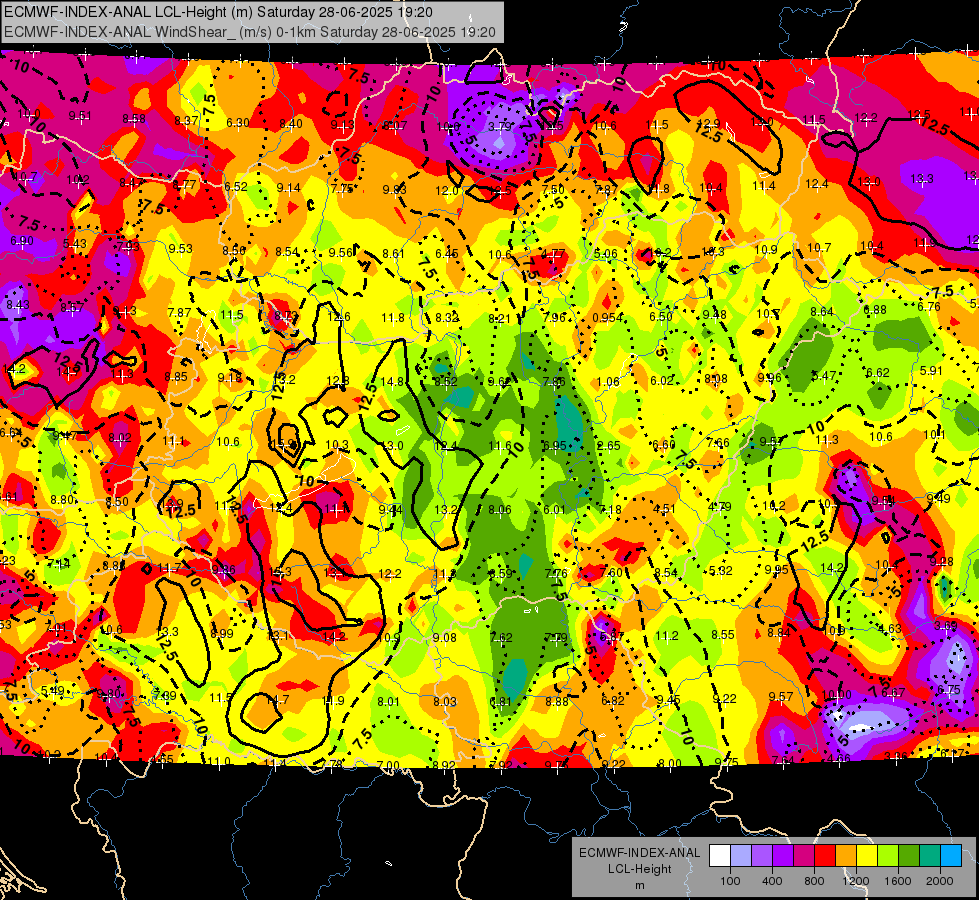This screenshot has width=979, height=900.
Task: Click the wind shear value '9.45'
Action: click(x=668, y=700)
